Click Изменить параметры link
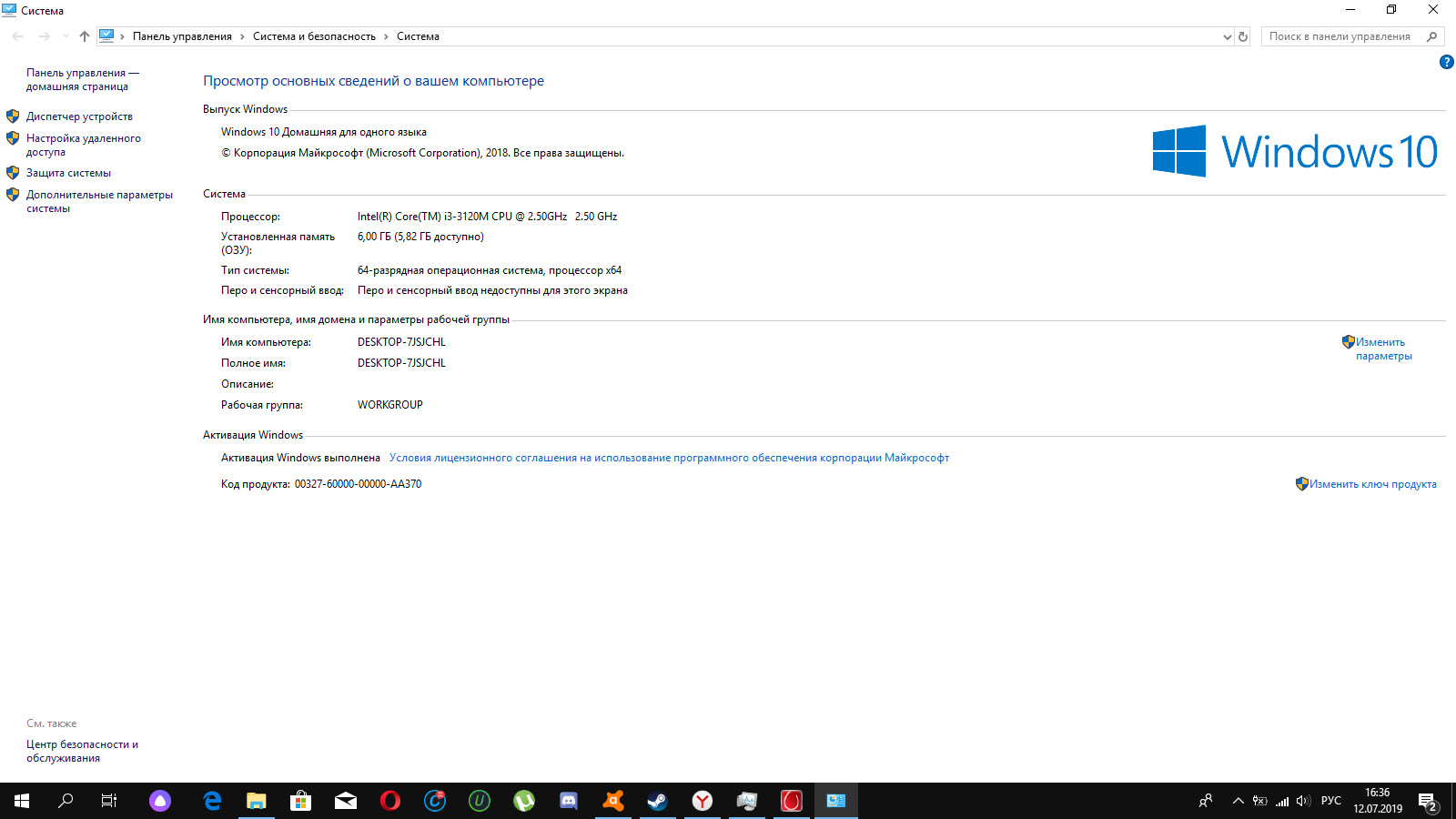Viewport: 1456px width, 819px height. point(1383,349)
